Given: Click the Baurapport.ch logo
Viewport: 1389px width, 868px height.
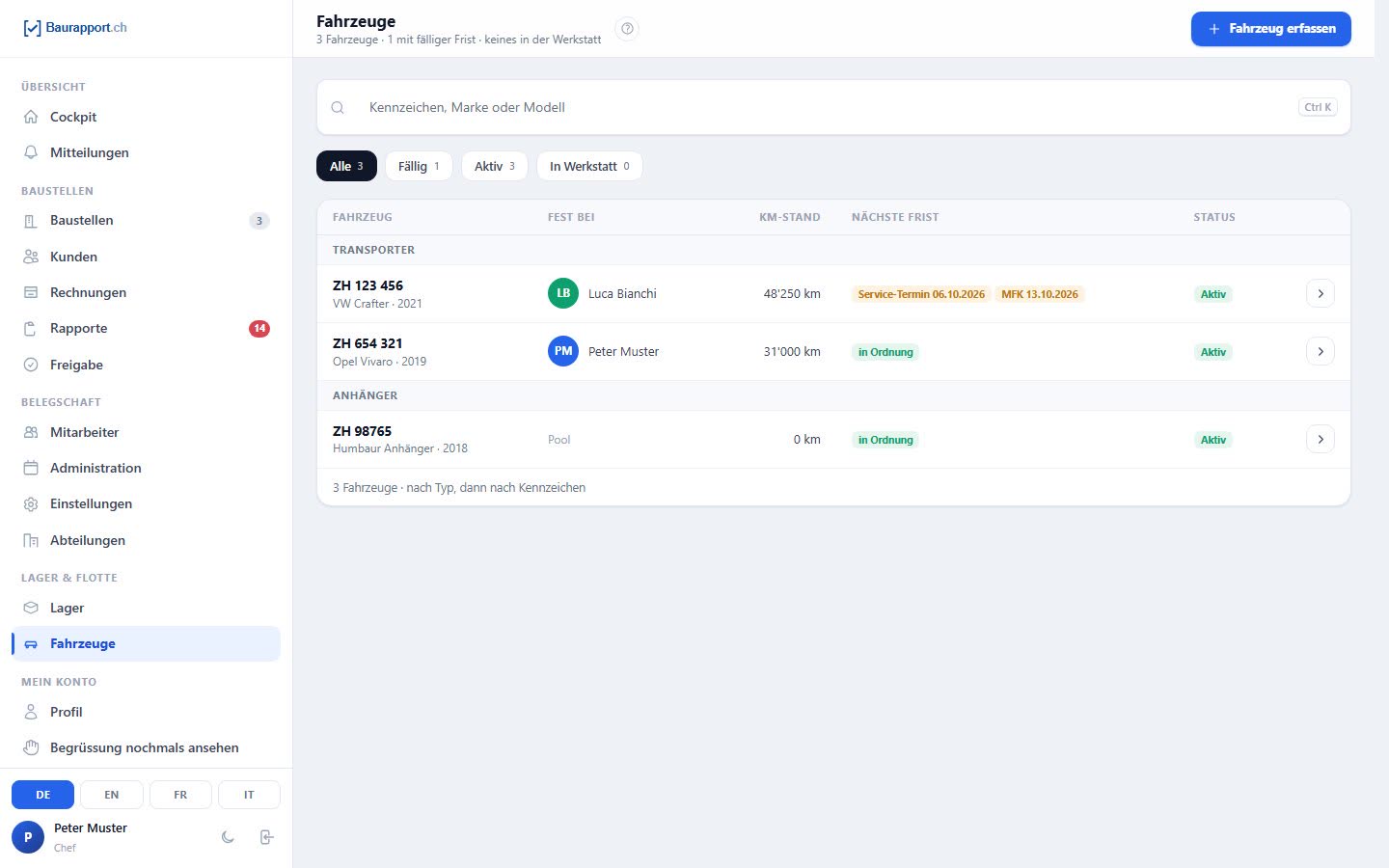Looking at the screenshot, I should click(75, 28).
